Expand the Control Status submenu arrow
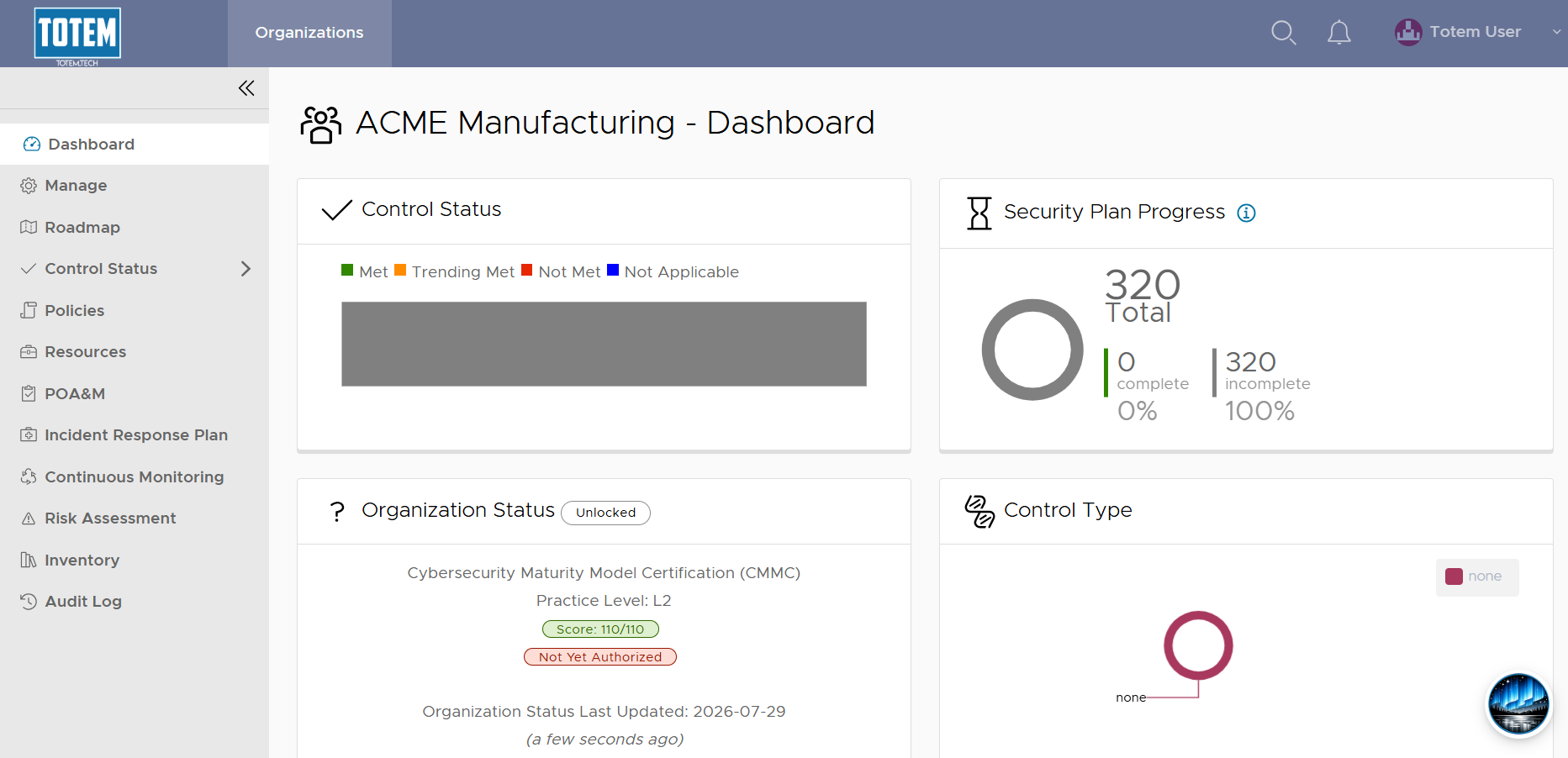 coord(245,269)
